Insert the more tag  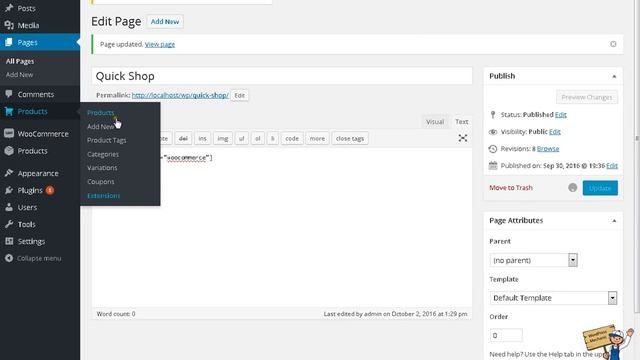pyautogui.click(x=317, y=139)
